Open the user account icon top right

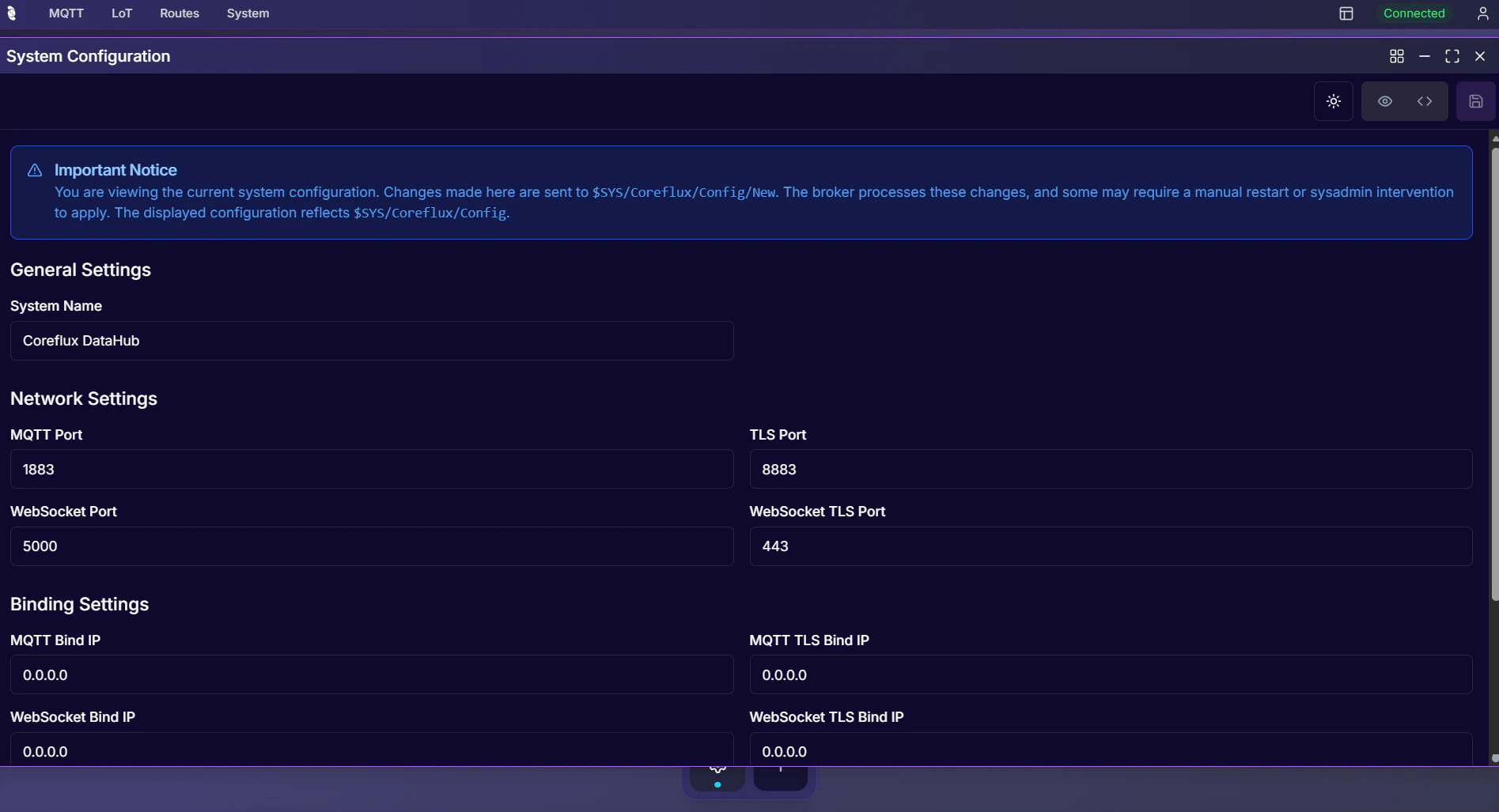coord(1483,13)
